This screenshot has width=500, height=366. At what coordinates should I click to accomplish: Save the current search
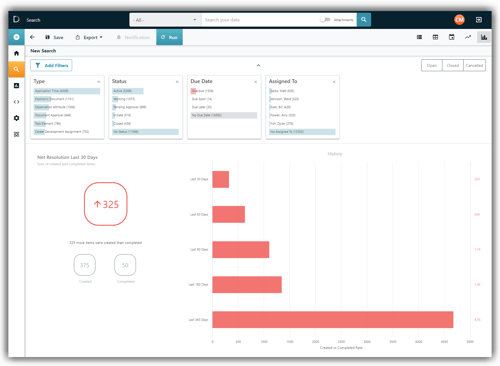(x=54, y=37)
